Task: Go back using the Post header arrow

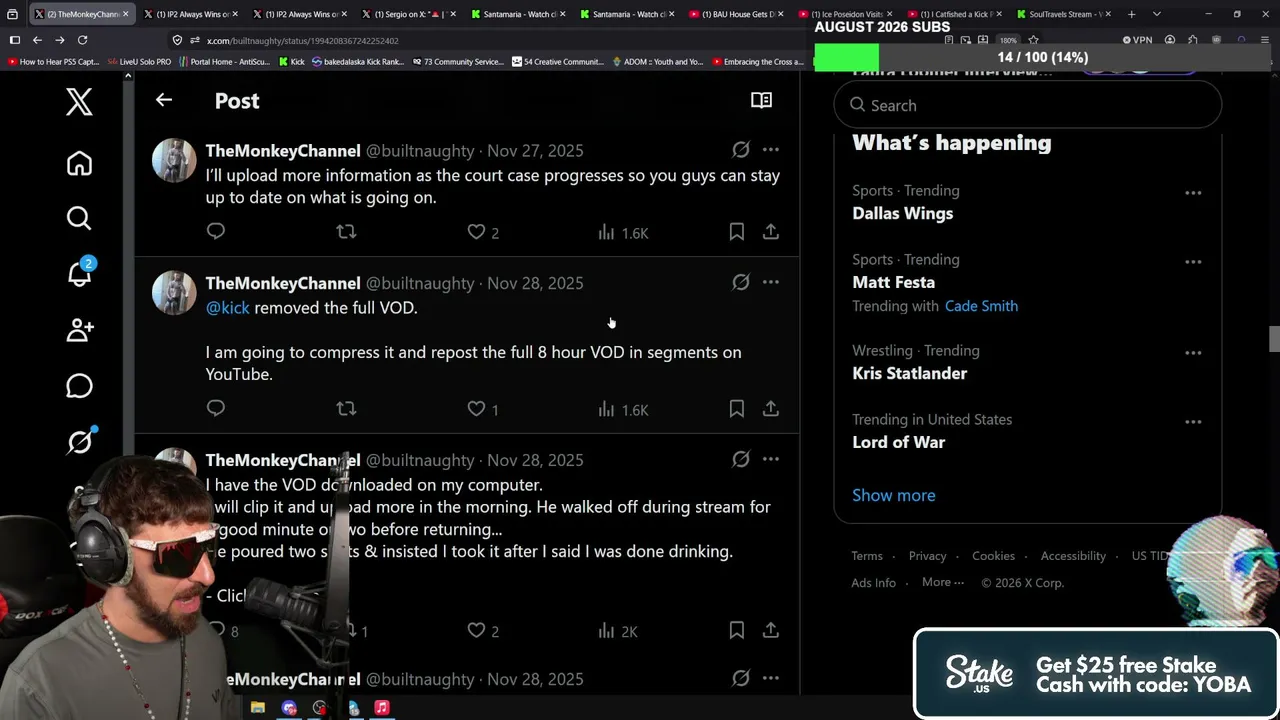Action: point(164,100)
